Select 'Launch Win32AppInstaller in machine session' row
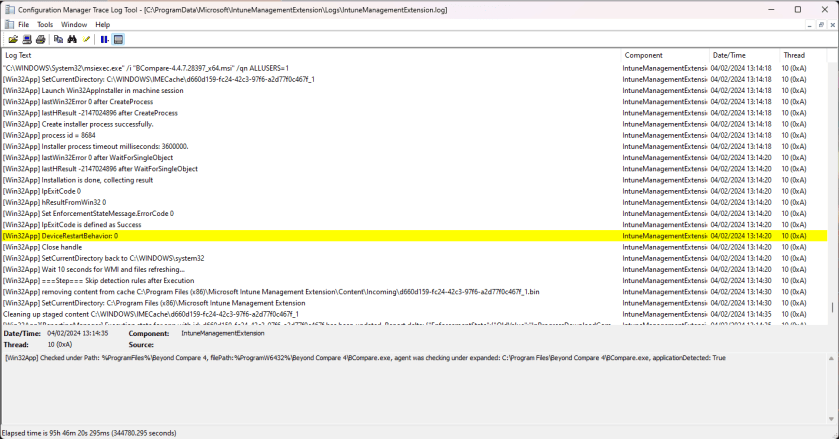 coord(415,90)
